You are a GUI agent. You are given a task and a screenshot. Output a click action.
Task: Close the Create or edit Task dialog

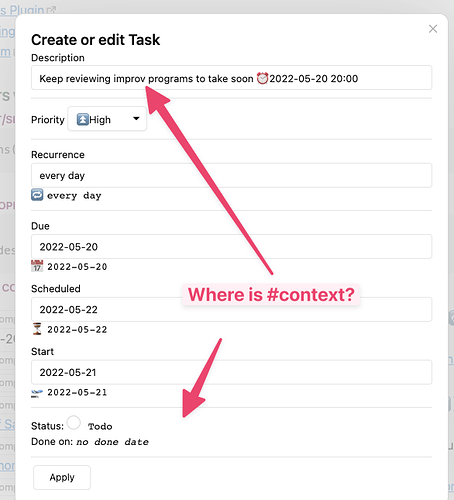[433, 29]
